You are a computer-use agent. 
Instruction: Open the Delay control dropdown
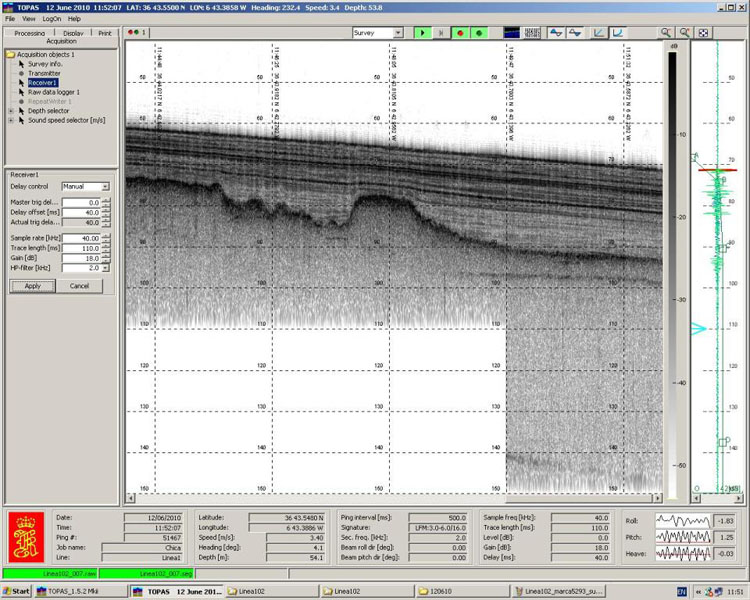click(x=105, y=187)
